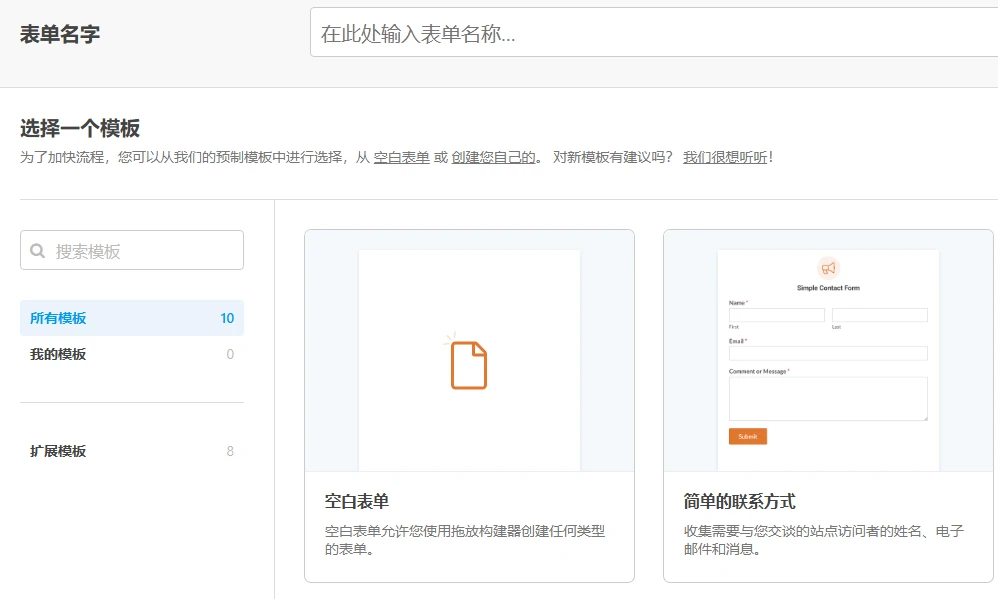Click the Comment or Message box in the preview

click(827, 398)
